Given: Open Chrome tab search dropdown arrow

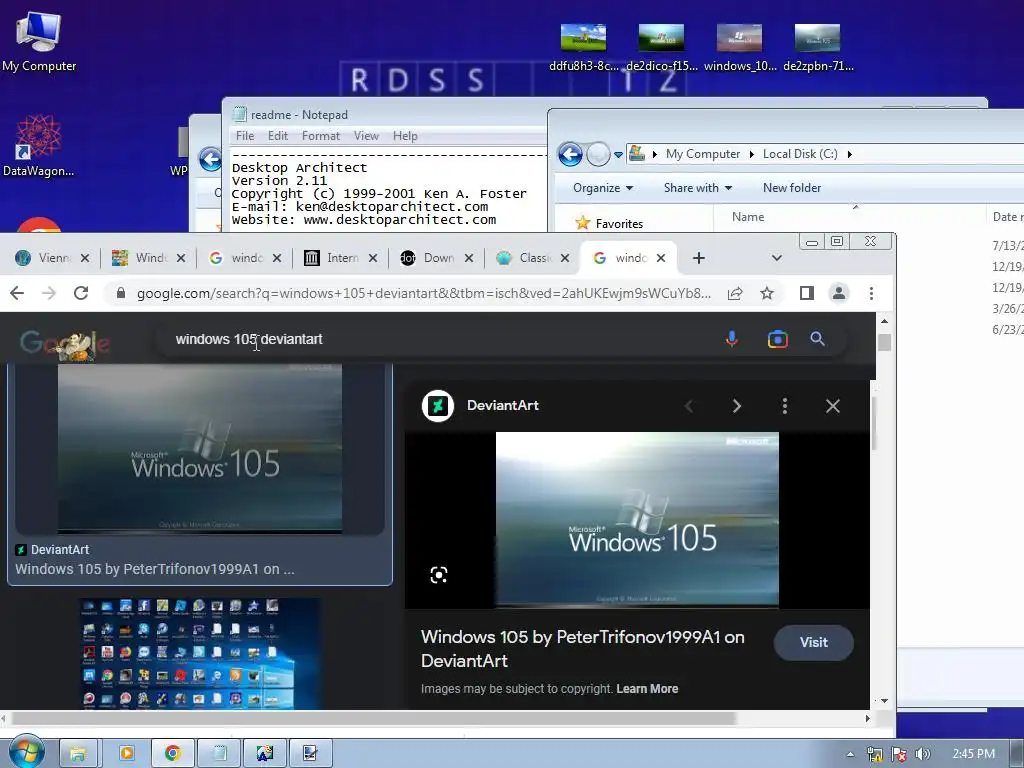Looking at the screenshot, I should [776, 258].
